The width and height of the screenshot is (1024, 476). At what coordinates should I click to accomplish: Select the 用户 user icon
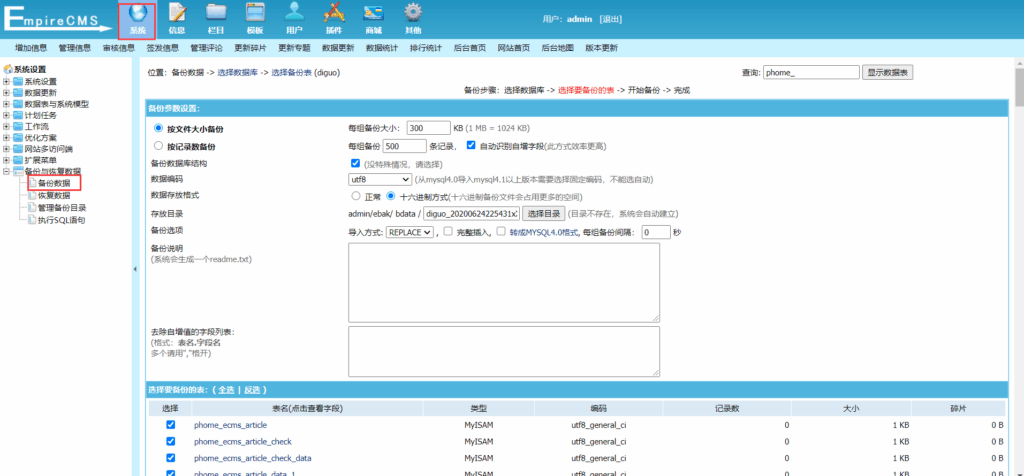tap(294, 18)
